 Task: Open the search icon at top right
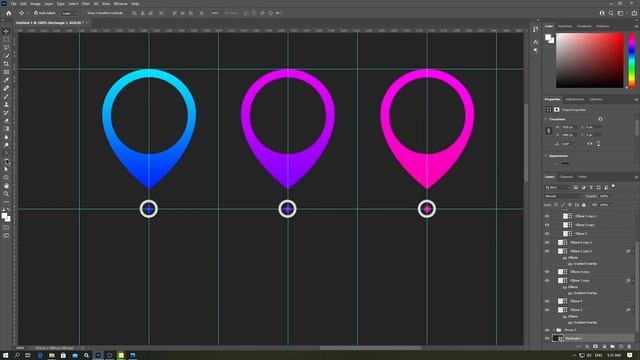tap(611, 13)
